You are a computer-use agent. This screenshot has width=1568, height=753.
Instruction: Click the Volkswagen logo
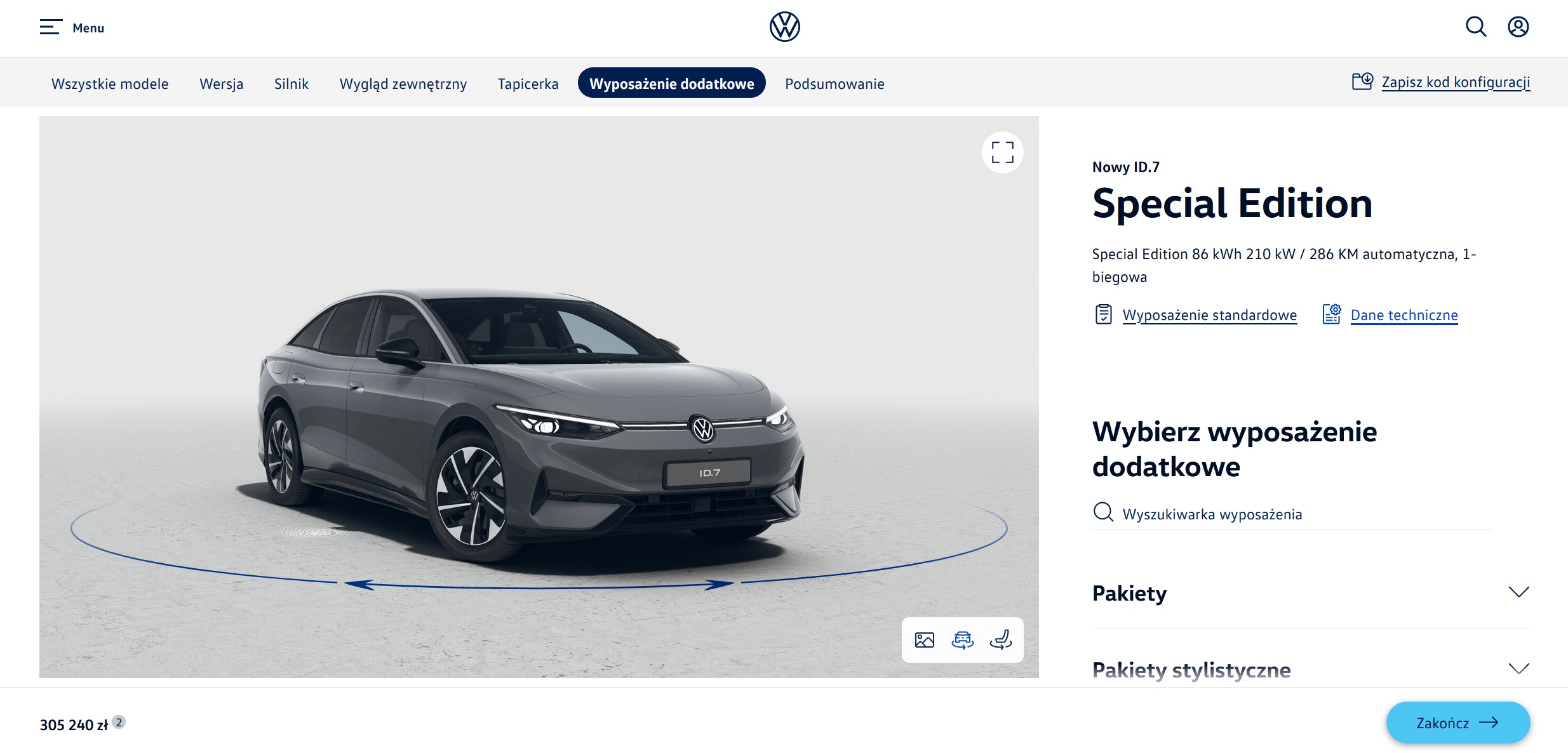coord(784,27)
